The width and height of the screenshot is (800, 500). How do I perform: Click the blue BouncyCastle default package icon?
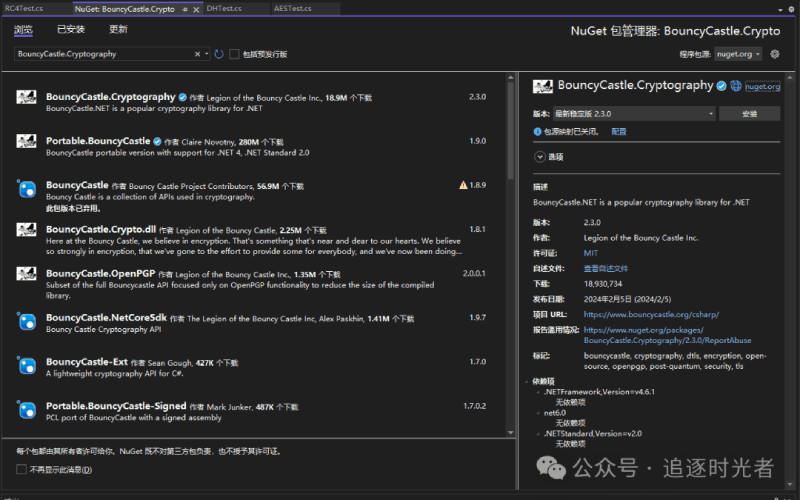point(27,189)
